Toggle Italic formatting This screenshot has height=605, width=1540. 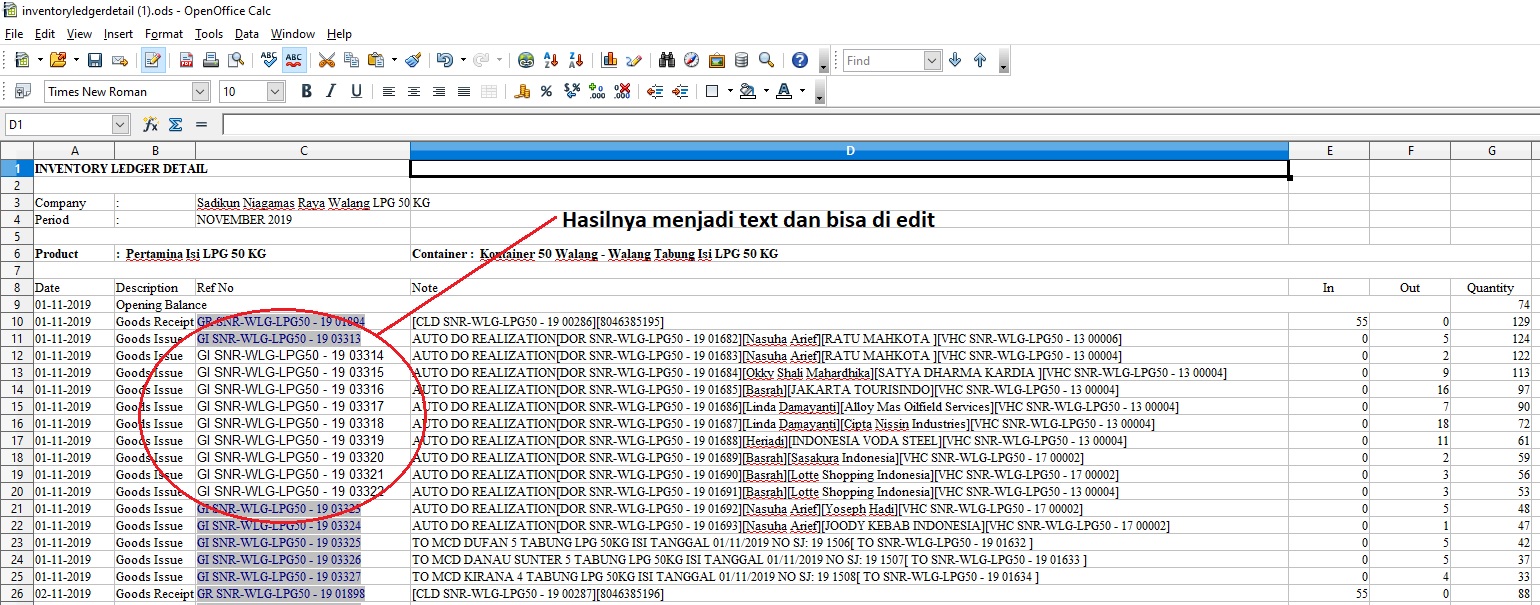pyautogui.click(x=332, y=91)
